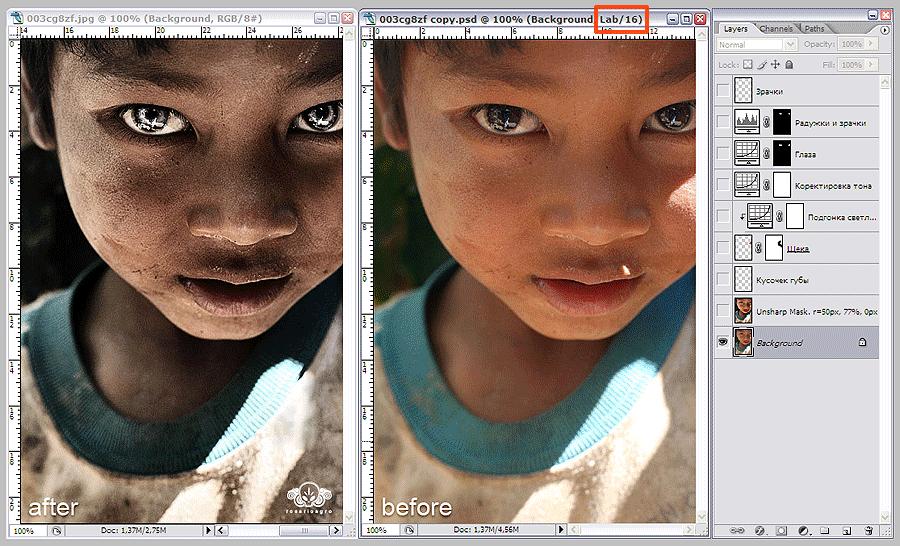Click the Levels icon on Радужки и зрачки layer
Screen dimensions: 900x546
click(747, 122)
